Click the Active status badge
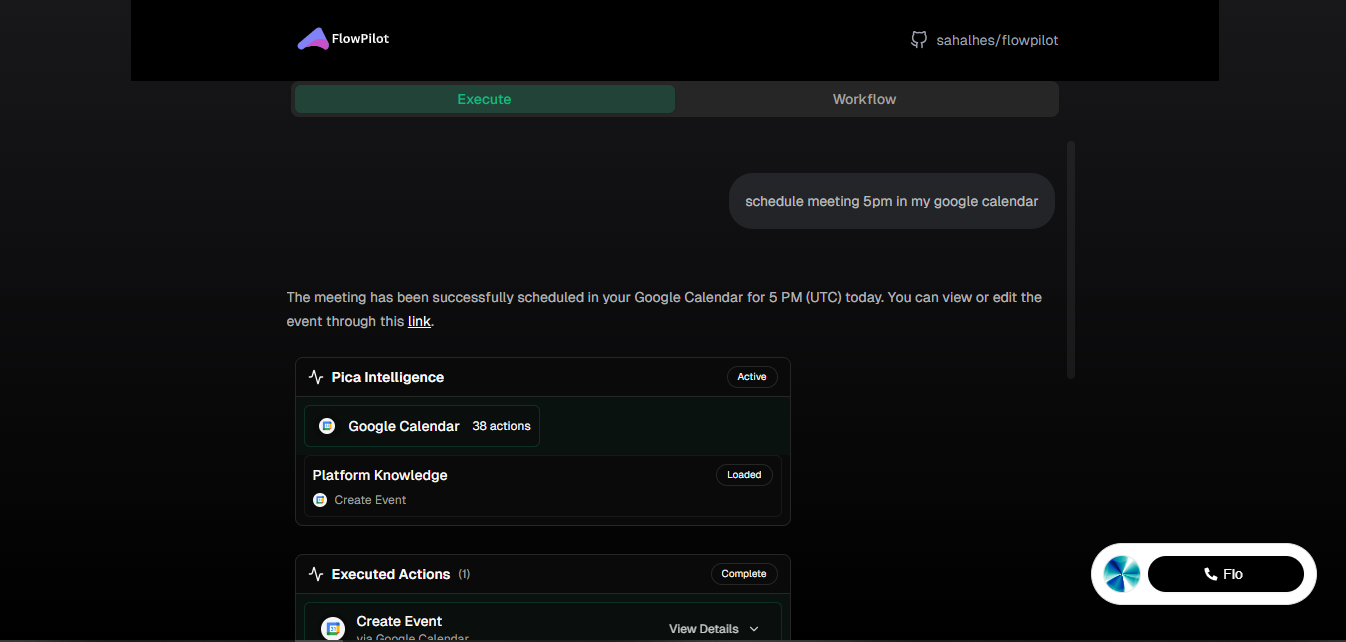 752,377
